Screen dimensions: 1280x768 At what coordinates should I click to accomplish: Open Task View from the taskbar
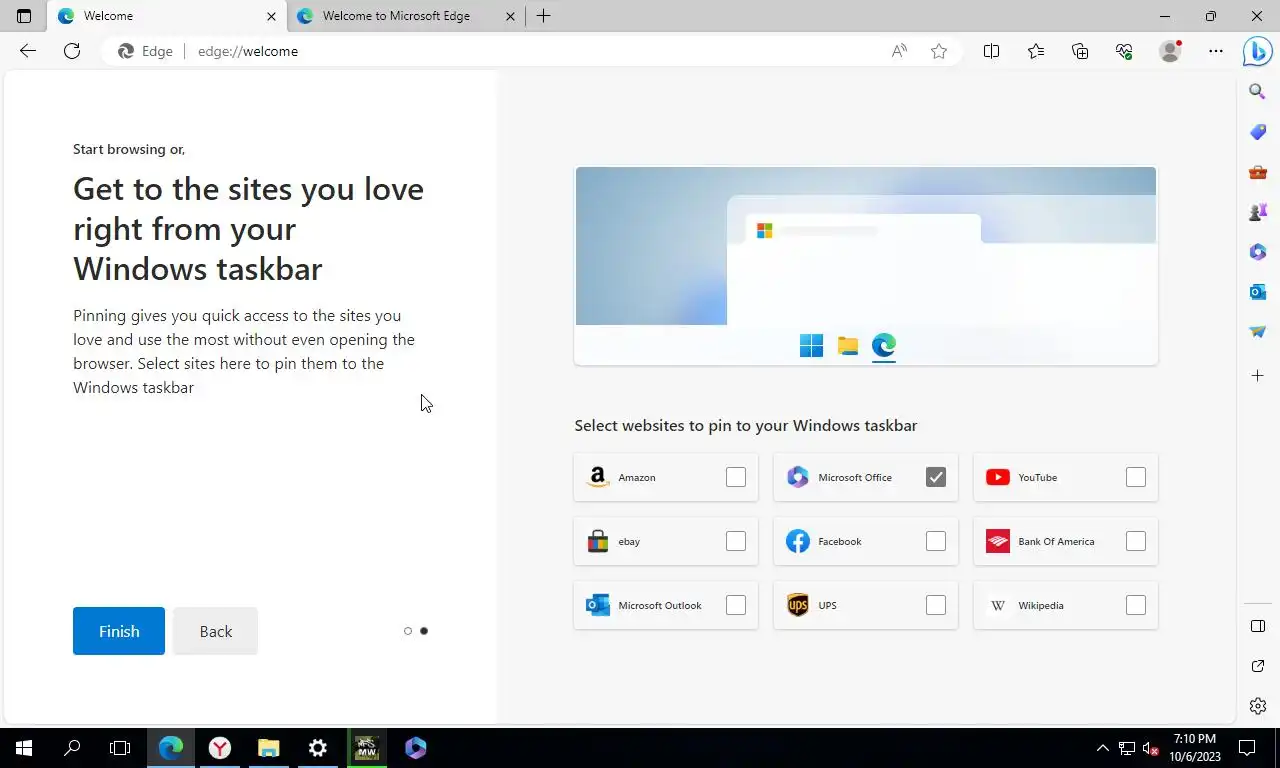120,747
